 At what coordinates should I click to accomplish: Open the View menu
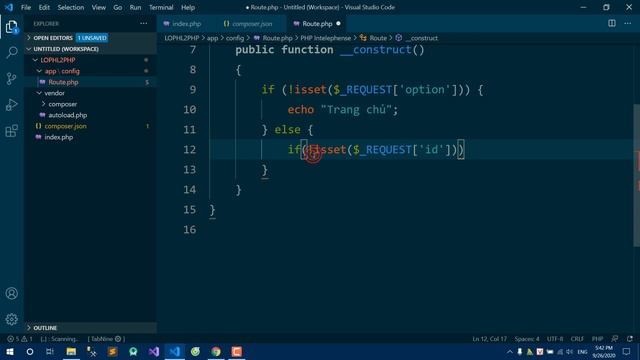(x=98, y=7)
